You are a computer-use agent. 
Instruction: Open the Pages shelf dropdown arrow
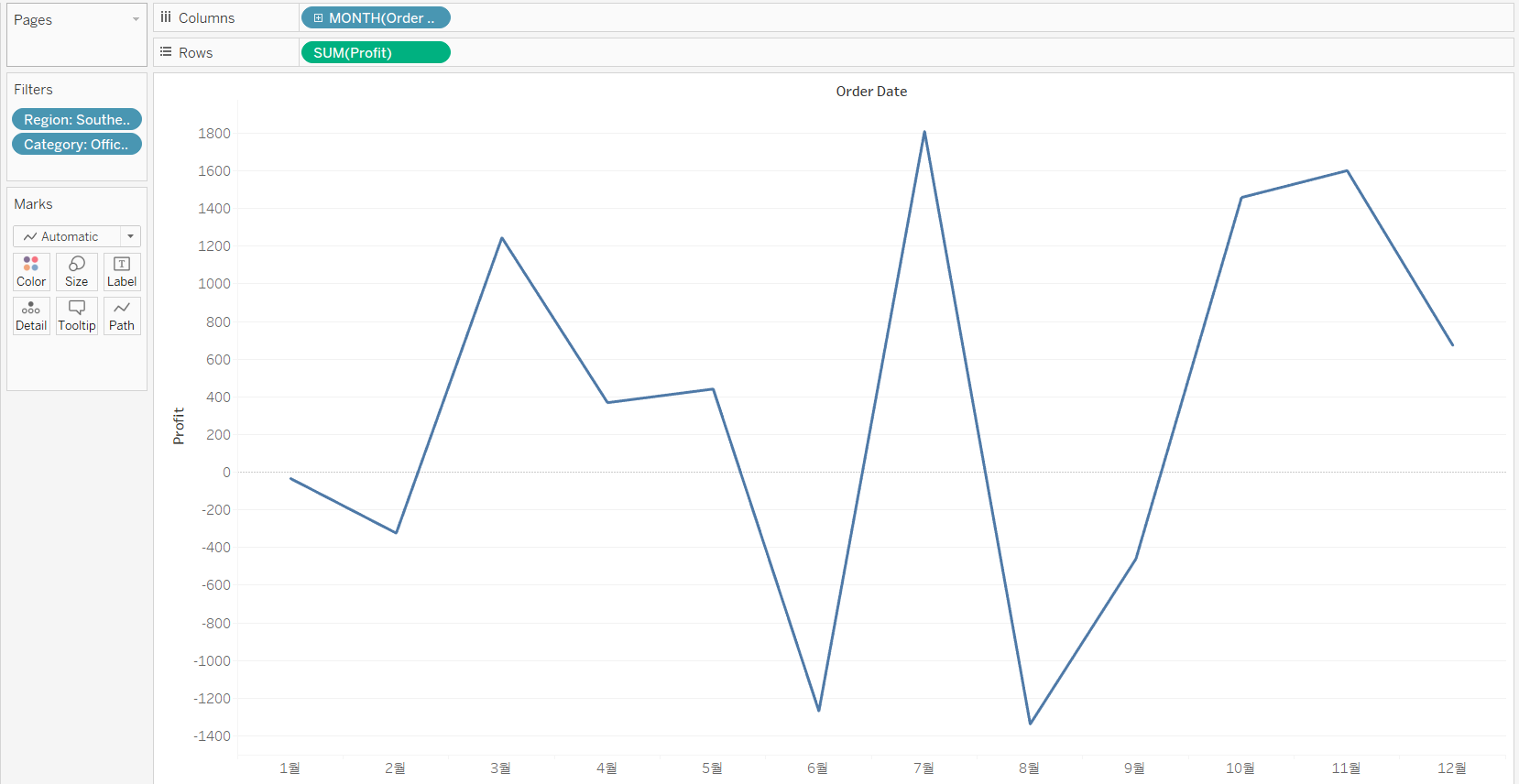pos(136,19)
